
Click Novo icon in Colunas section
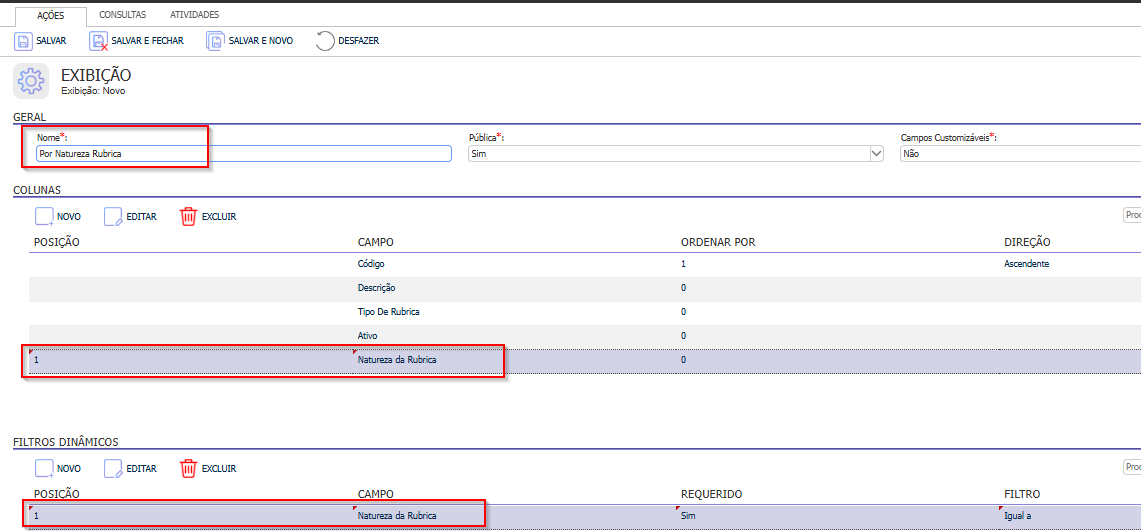tap(44, 216)
